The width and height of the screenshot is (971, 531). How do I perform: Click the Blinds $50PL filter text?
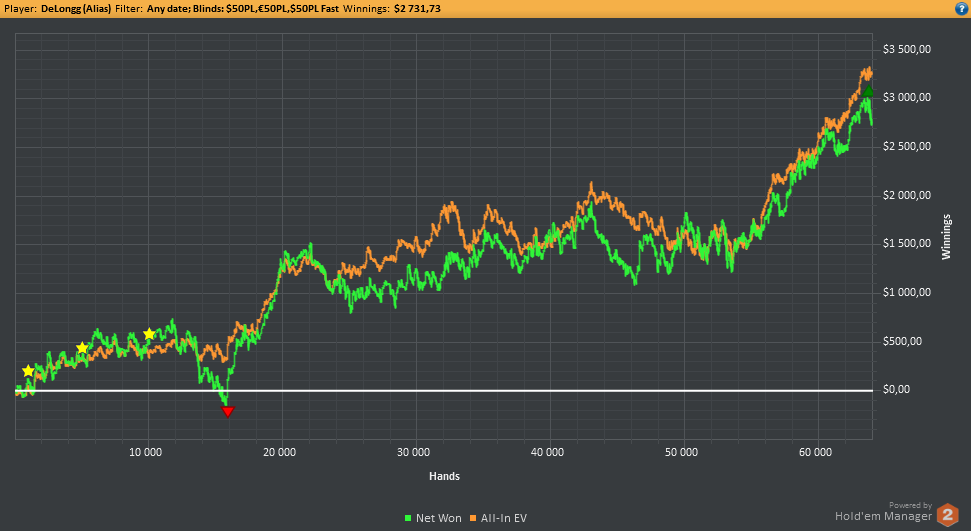266,9
